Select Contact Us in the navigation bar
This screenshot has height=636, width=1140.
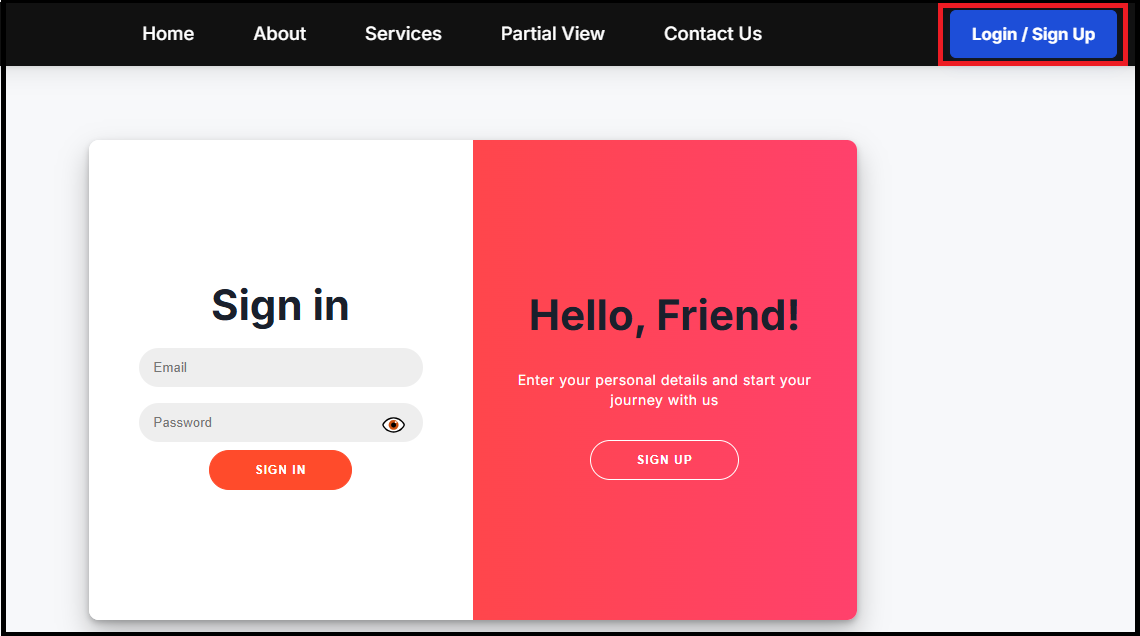point(712,34)
